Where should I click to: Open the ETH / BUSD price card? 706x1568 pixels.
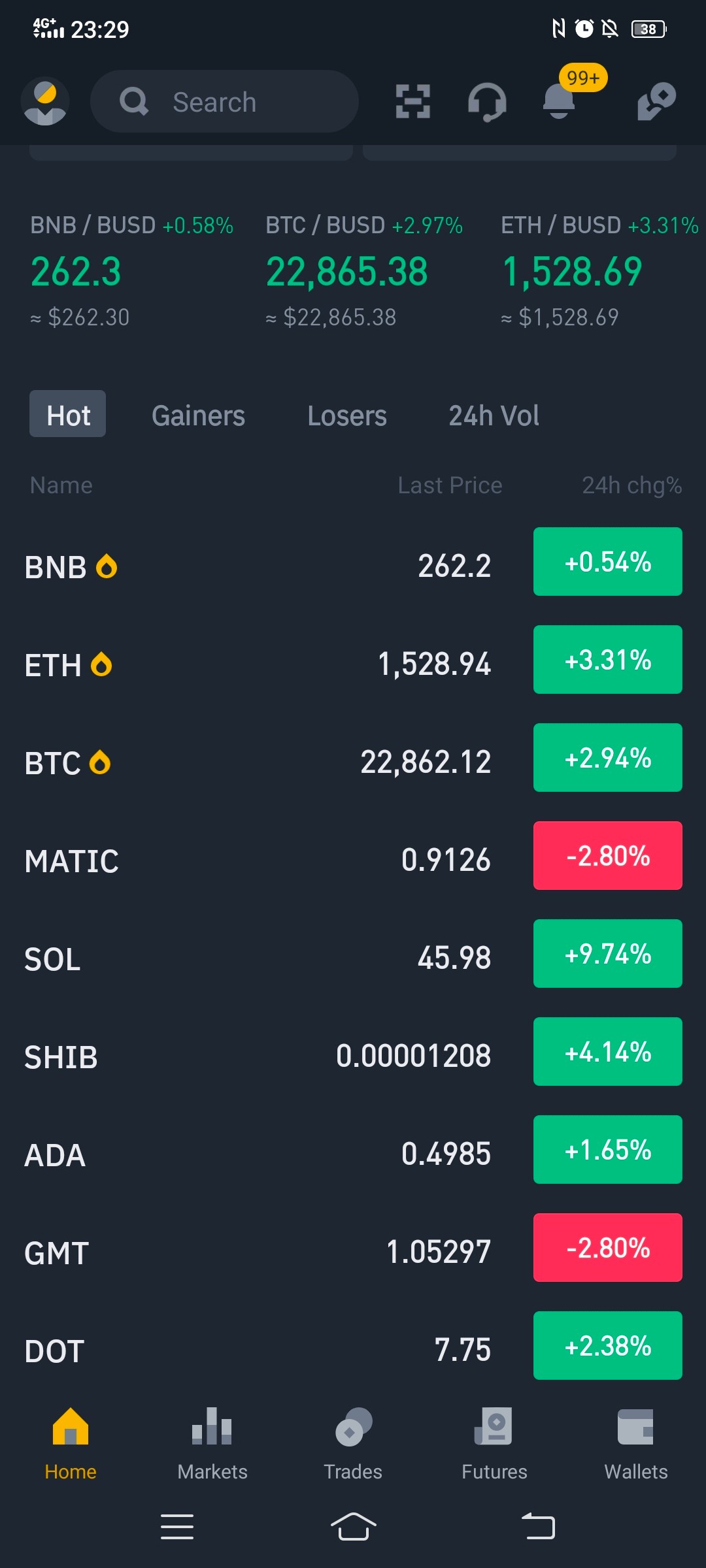600,270
